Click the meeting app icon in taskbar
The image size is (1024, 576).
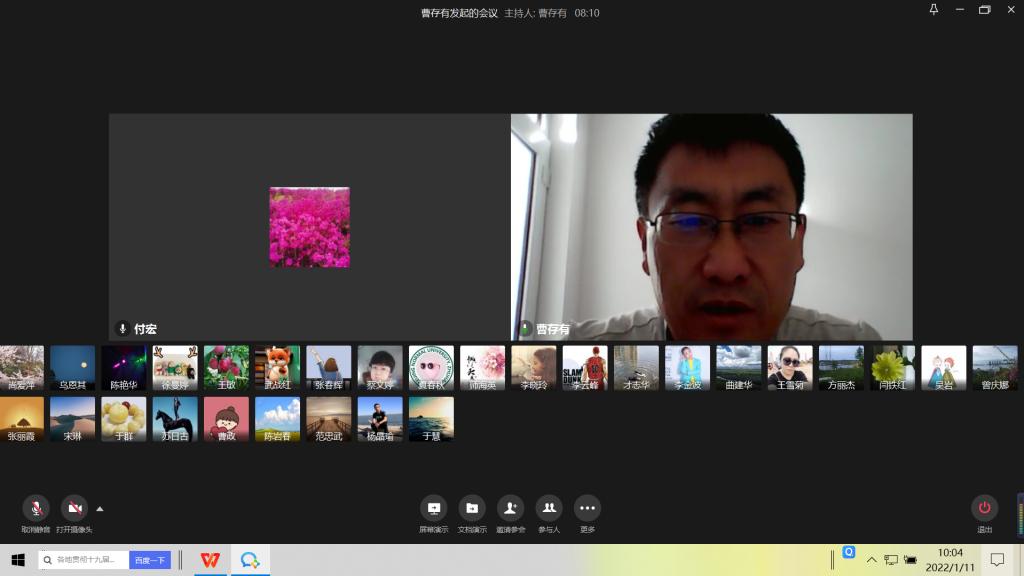[250, 560]
